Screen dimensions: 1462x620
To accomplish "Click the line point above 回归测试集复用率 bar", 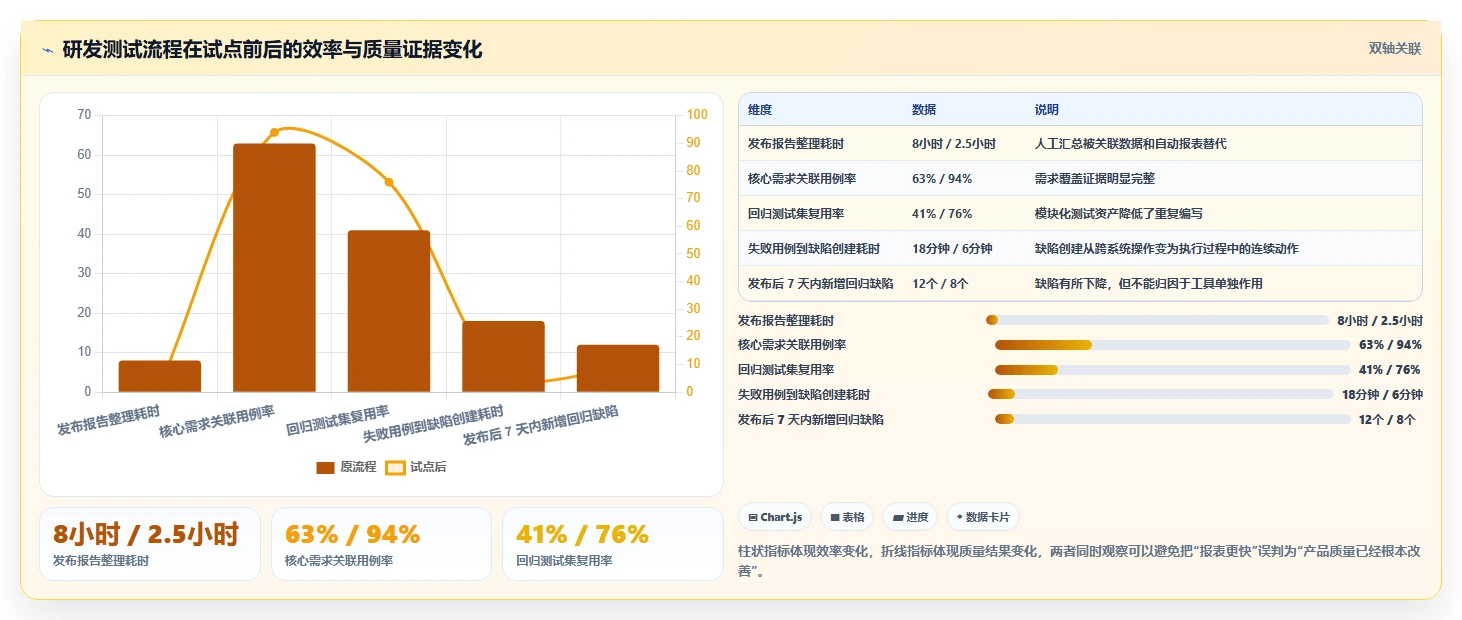I will [389, 182].
